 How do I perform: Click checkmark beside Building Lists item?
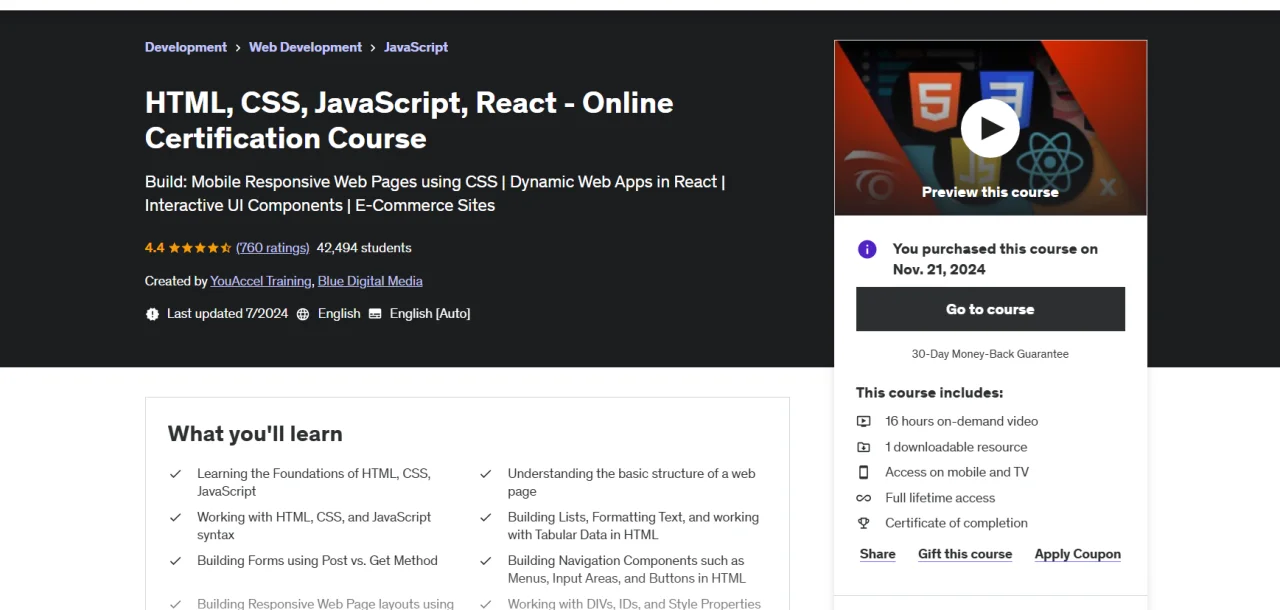click(x=486, y=517)
